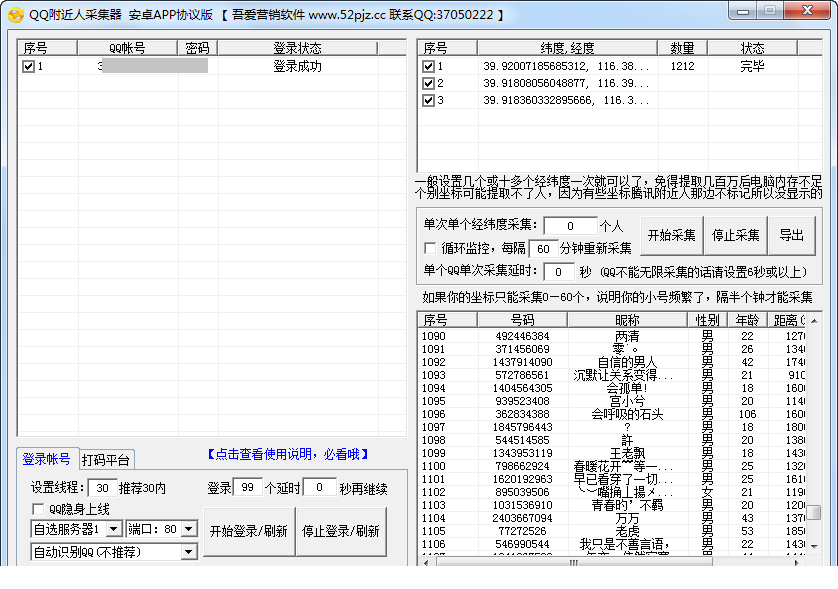The width and height of the screenshot is (838, 589).
Task: Click the 登录状态 column header
Action: 297,48
